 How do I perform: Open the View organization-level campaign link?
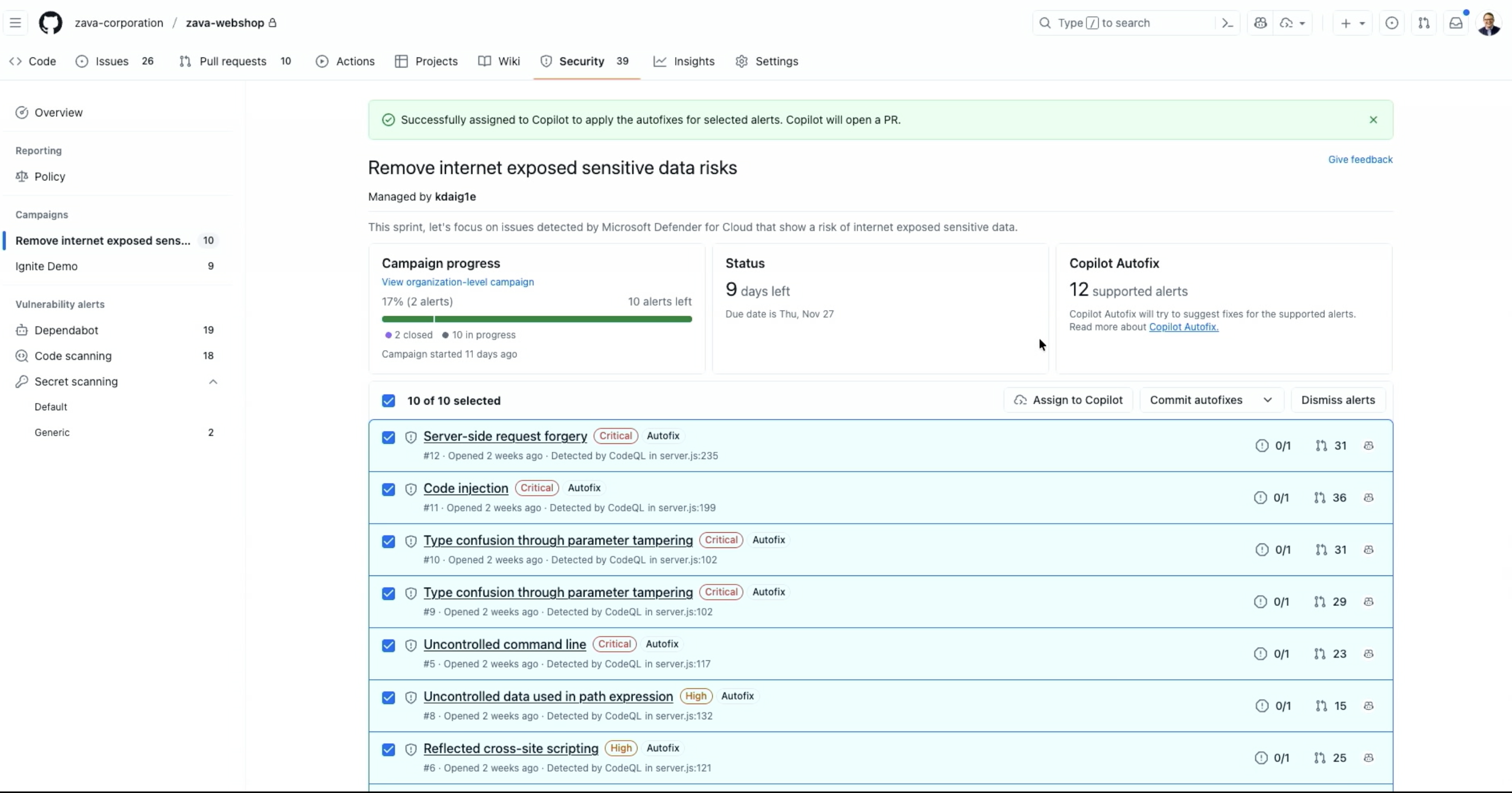[457, 282]
